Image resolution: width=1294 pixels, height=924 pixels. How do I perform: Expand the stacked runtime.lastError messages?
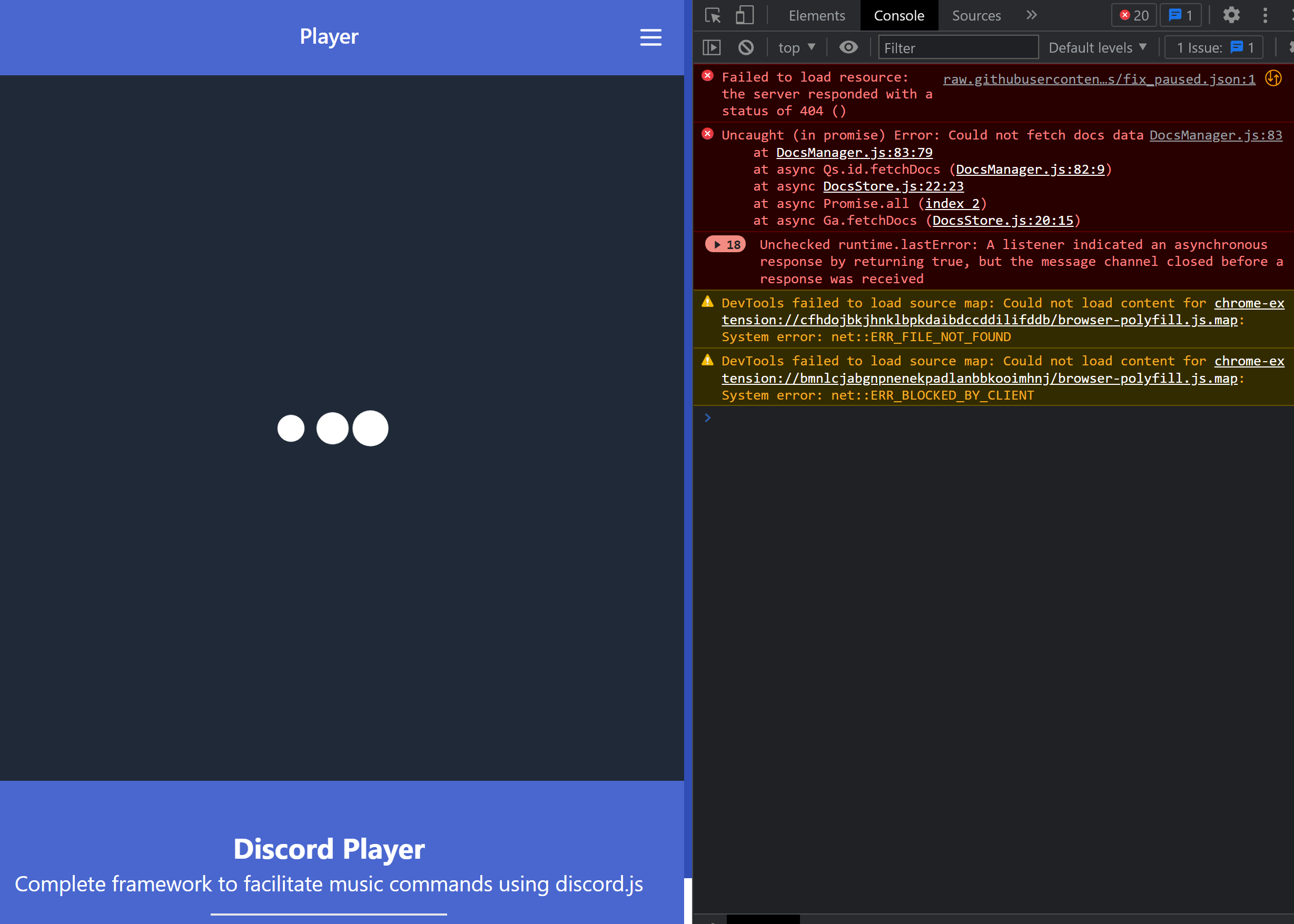coord(725,244)
